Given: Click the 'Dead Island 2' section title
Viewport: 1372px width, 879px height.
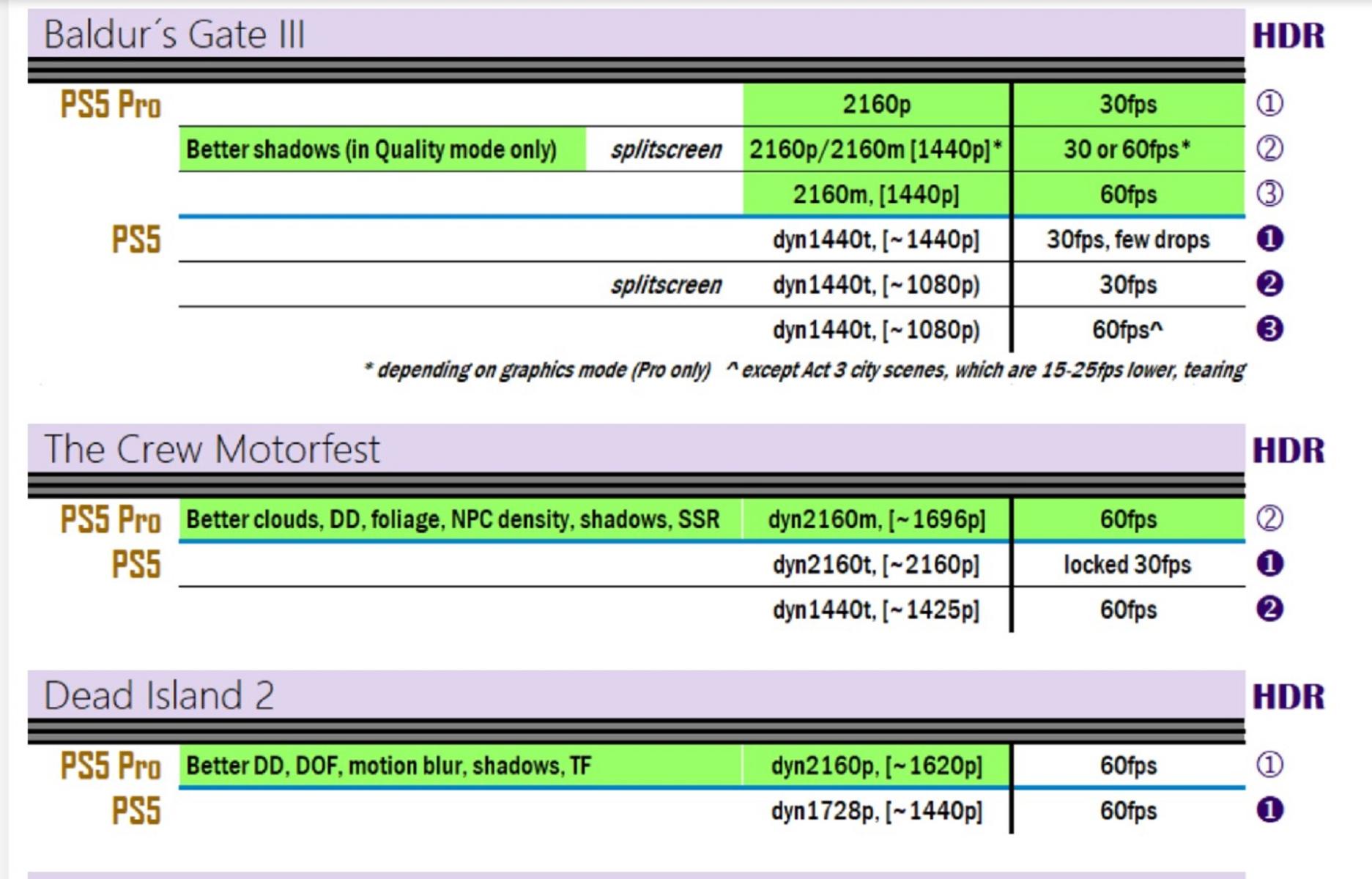Looking at the screenshot, I should tap(159, 695).
